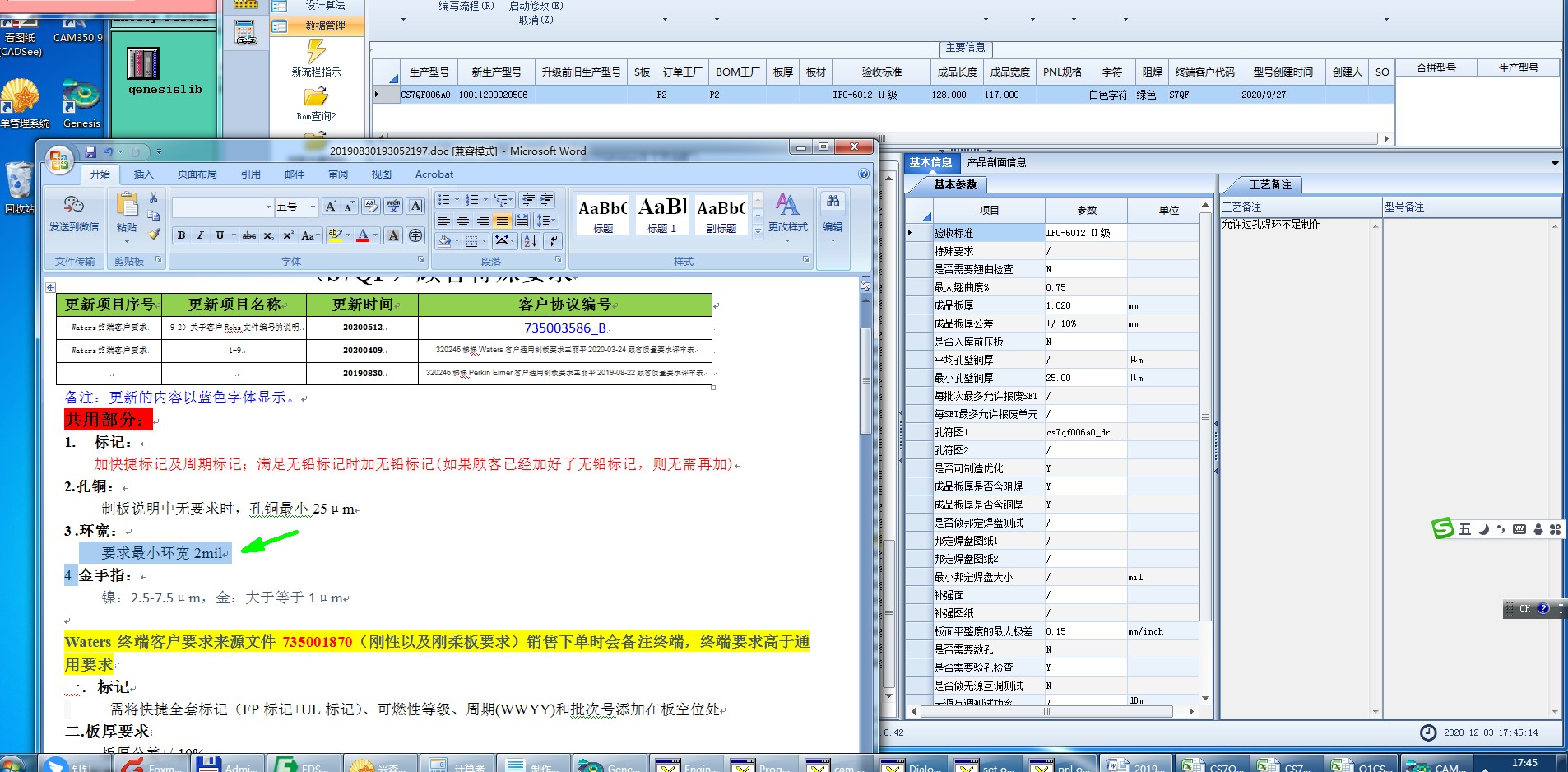Set paragraph alignment to justify
This screenshot has height=772, width=1568.
point(502,221)
